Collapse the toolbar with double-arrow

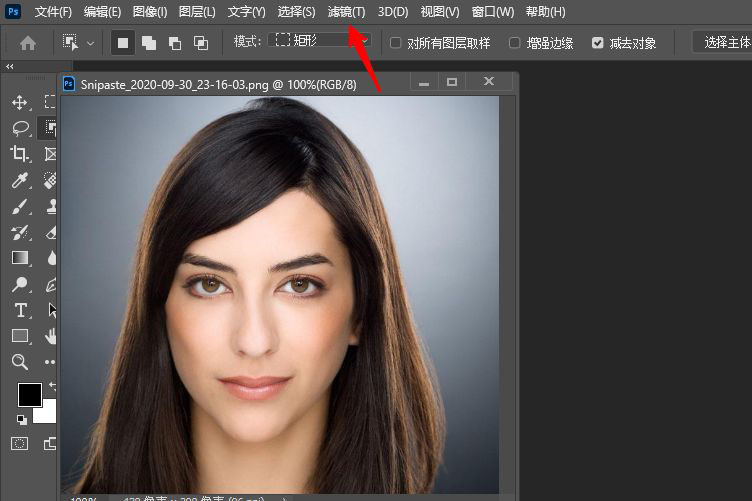10,67
